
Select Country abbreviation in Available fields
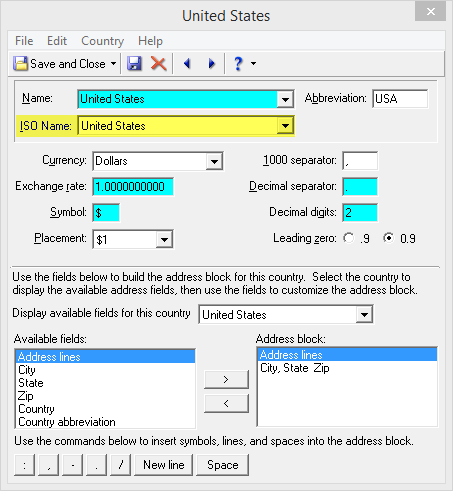tap(105, 422)
